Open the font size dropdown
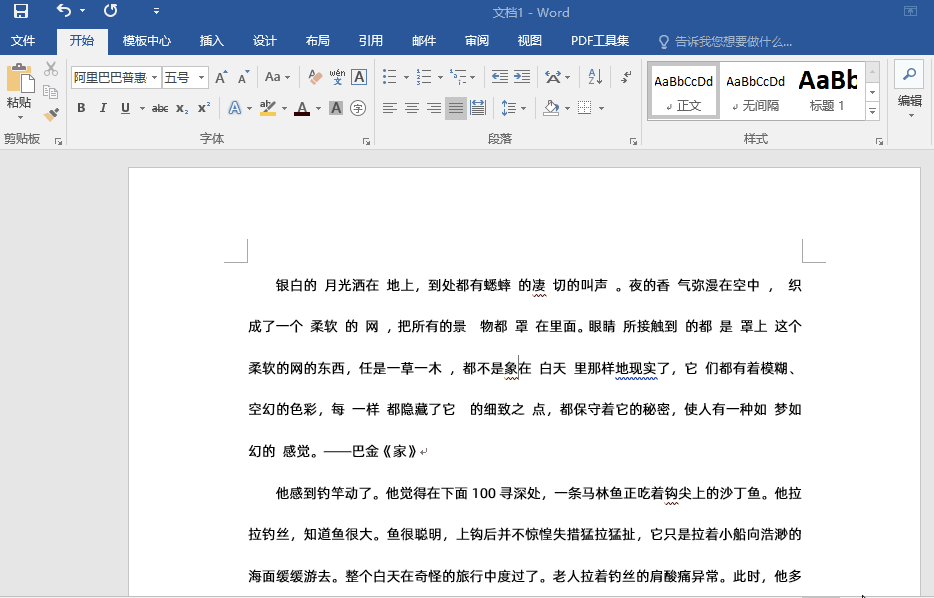The width and height of the screenshot is (934, 598). click(x=200, y=76)
